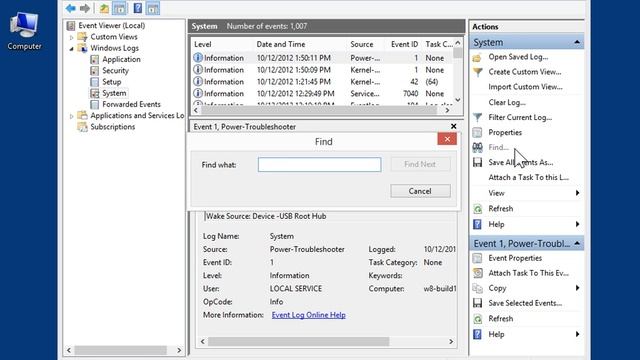Collapse the Windows Logs tree node
This screenshot has height=360, width=640.
click(x=71, y=49)
